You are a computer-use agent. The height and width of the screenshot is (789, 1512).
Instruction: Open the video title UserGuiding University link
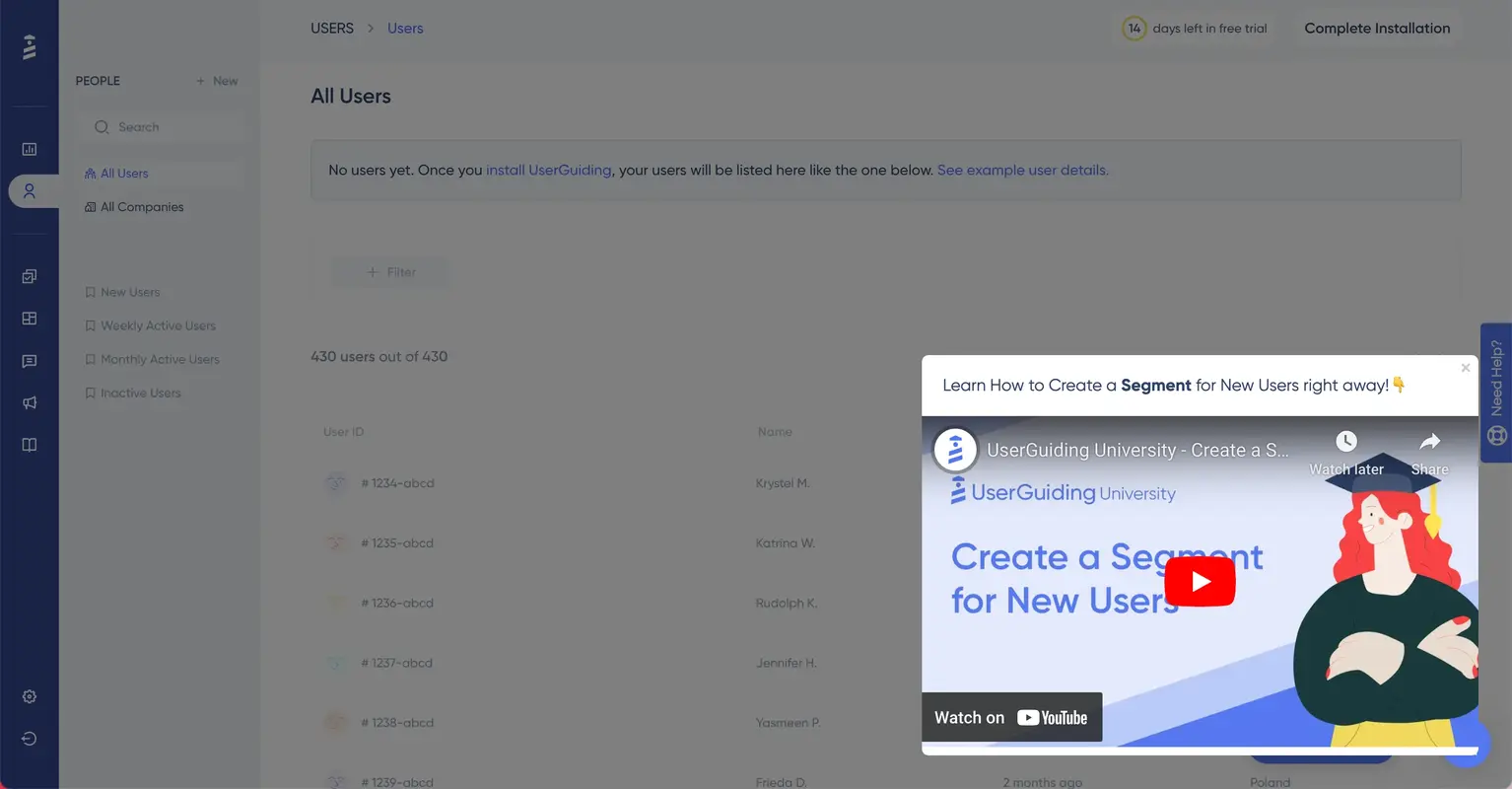(1137, 450)
